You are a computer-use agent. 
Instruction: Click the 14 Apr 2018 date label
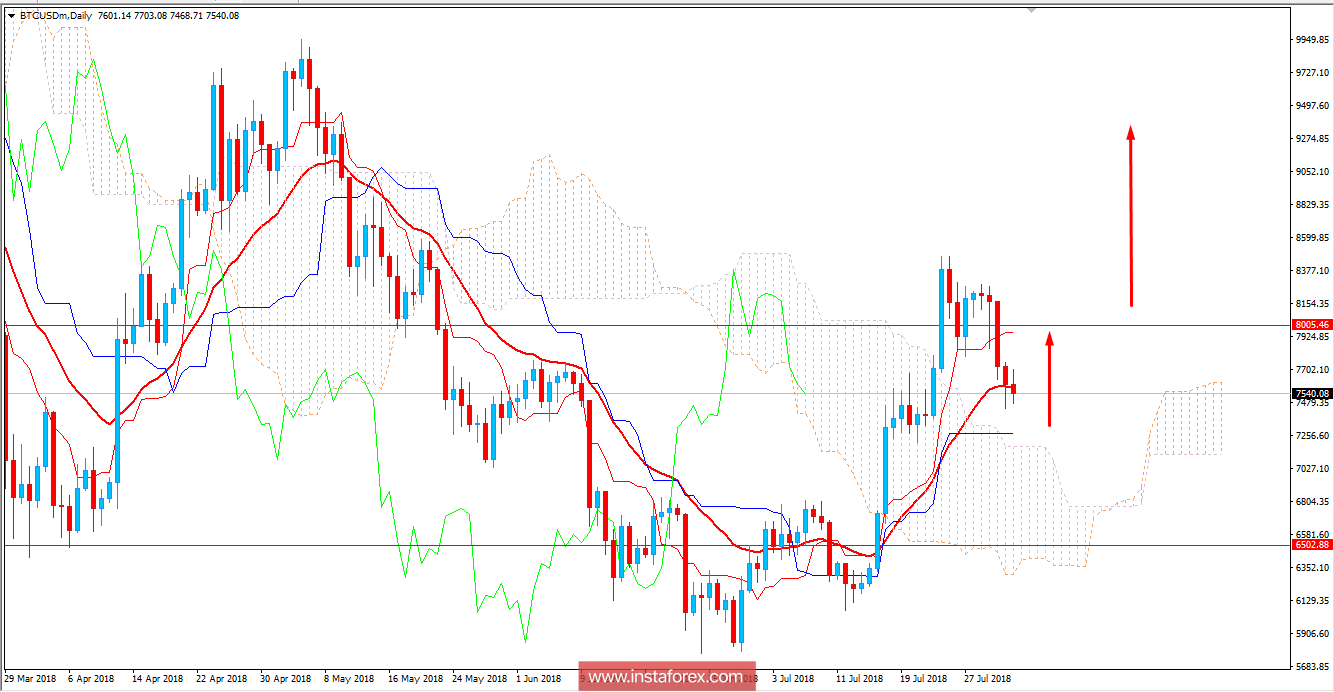point(158,678)
